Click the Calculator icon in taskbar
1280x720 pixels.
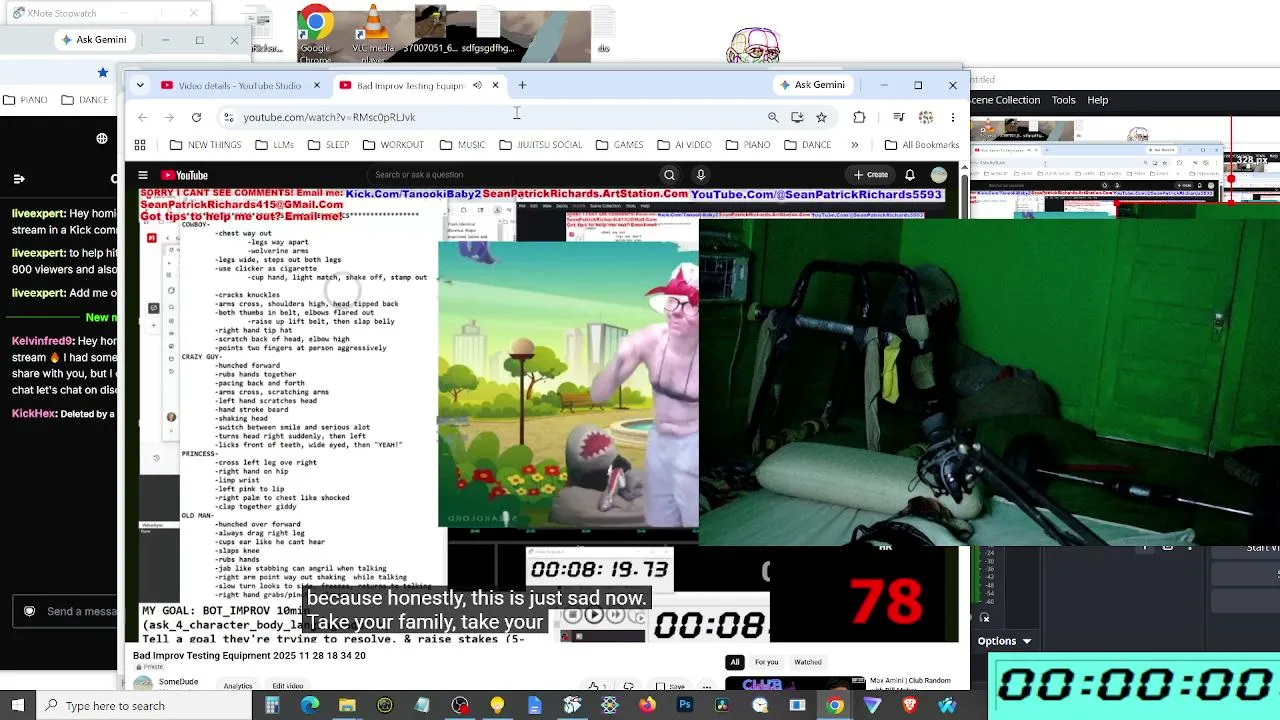pyautogui.click(x=272, y=706)
